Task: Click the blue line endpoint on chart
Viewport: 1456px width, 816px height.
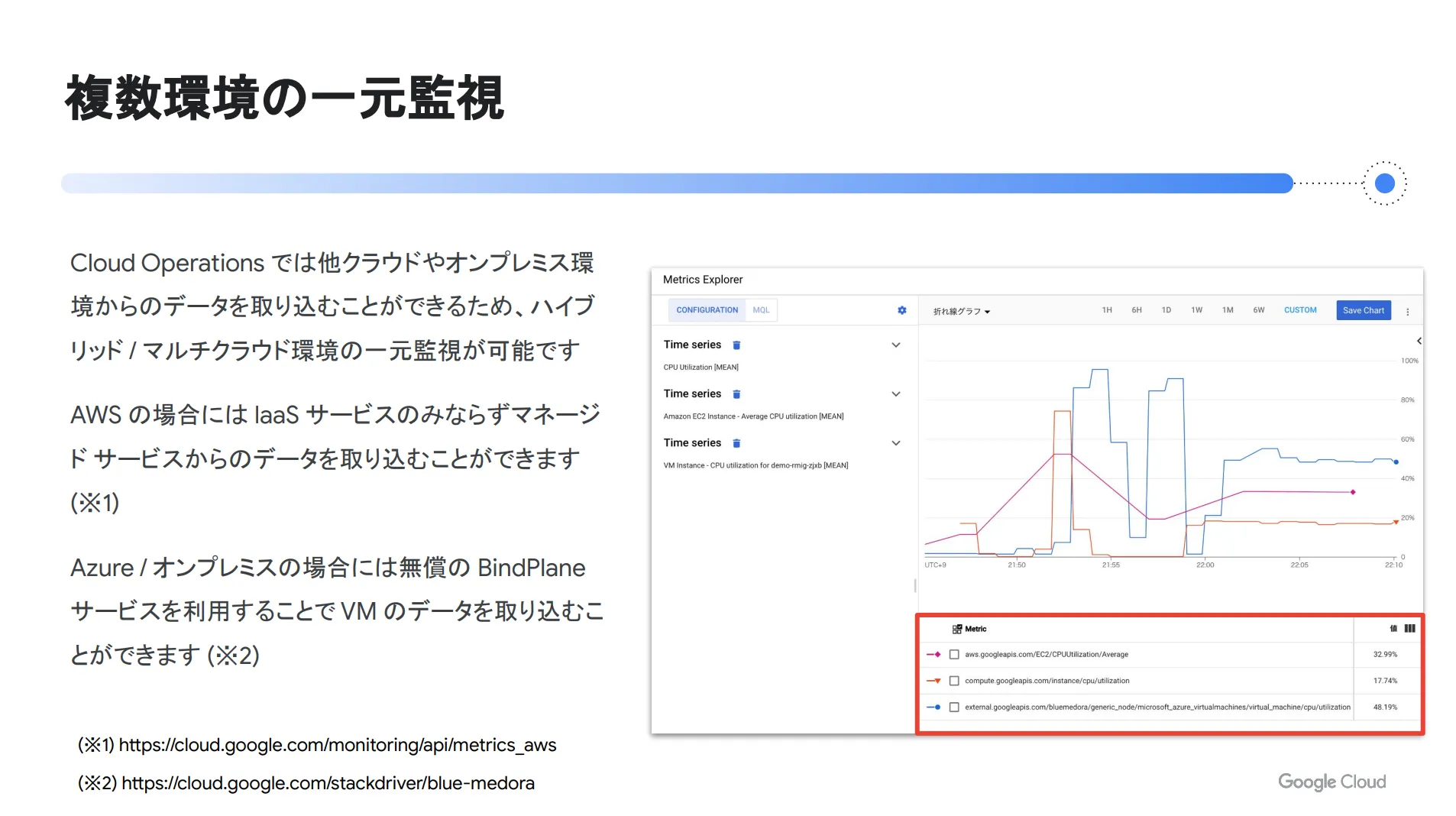Action: [x=1396, y=462]
